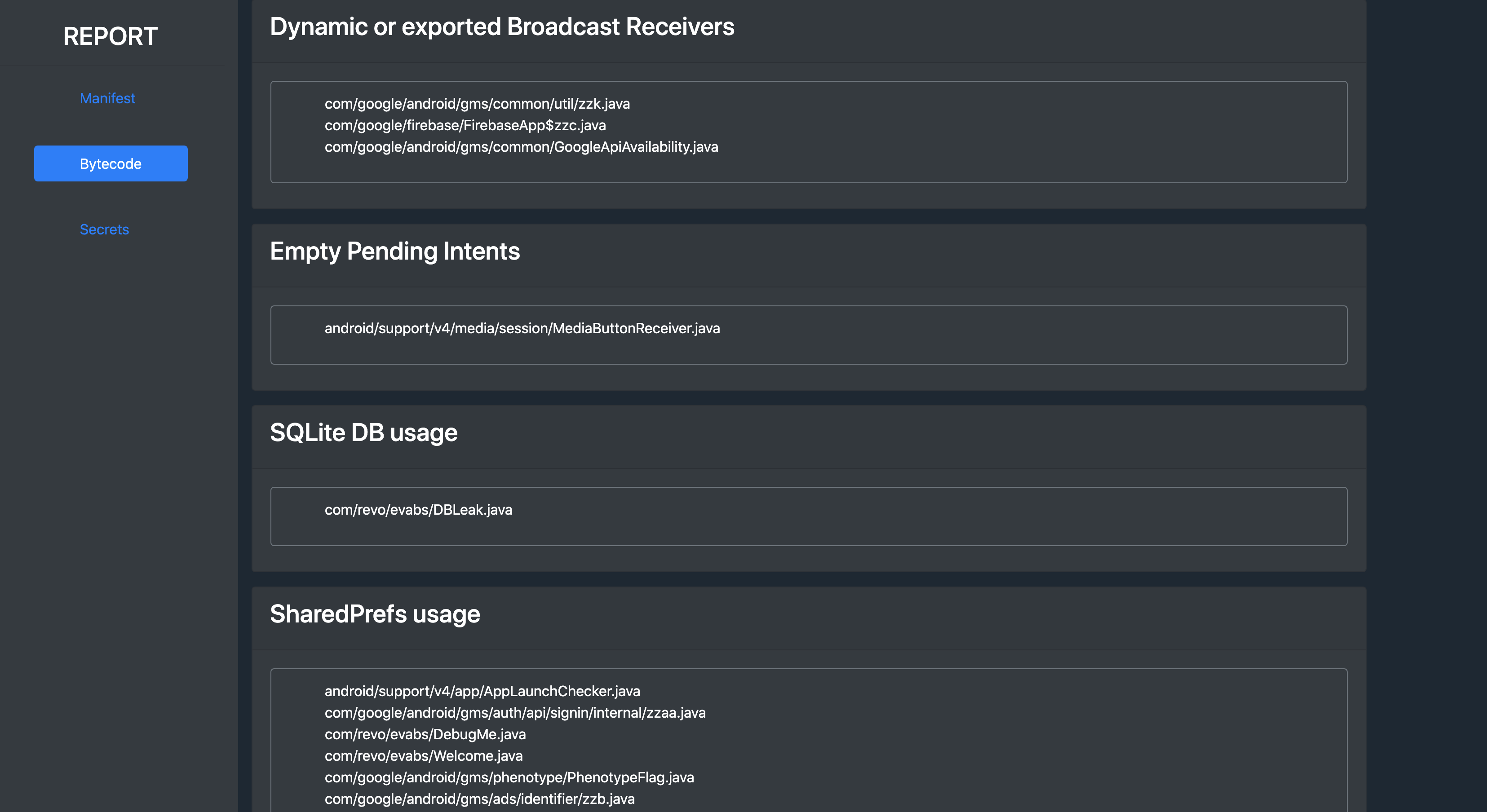Screen dimensions: 1487x812
Task: Open the Manifest section link
Action: 107,99
